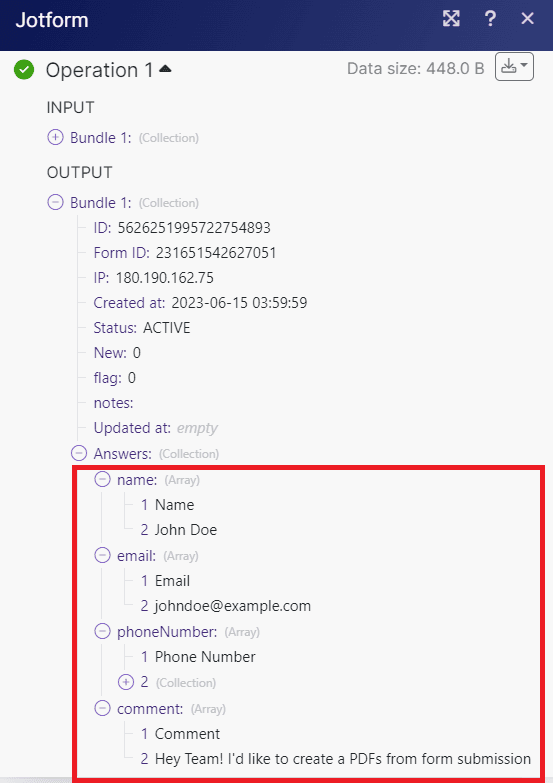
Task: Click the johndoe@example.com email value
Action: click(x=233, y=606)
